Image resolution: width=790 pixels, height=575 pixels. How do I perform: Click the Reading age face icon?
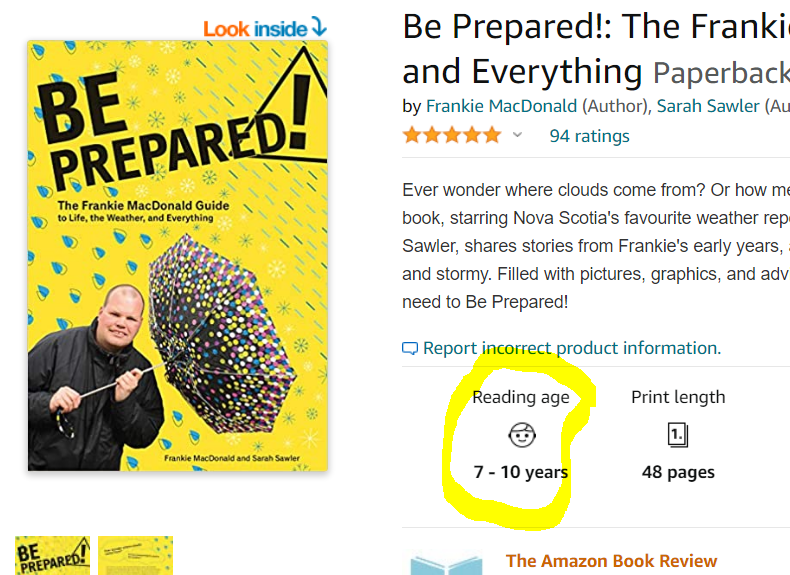[x=521, y=434]
